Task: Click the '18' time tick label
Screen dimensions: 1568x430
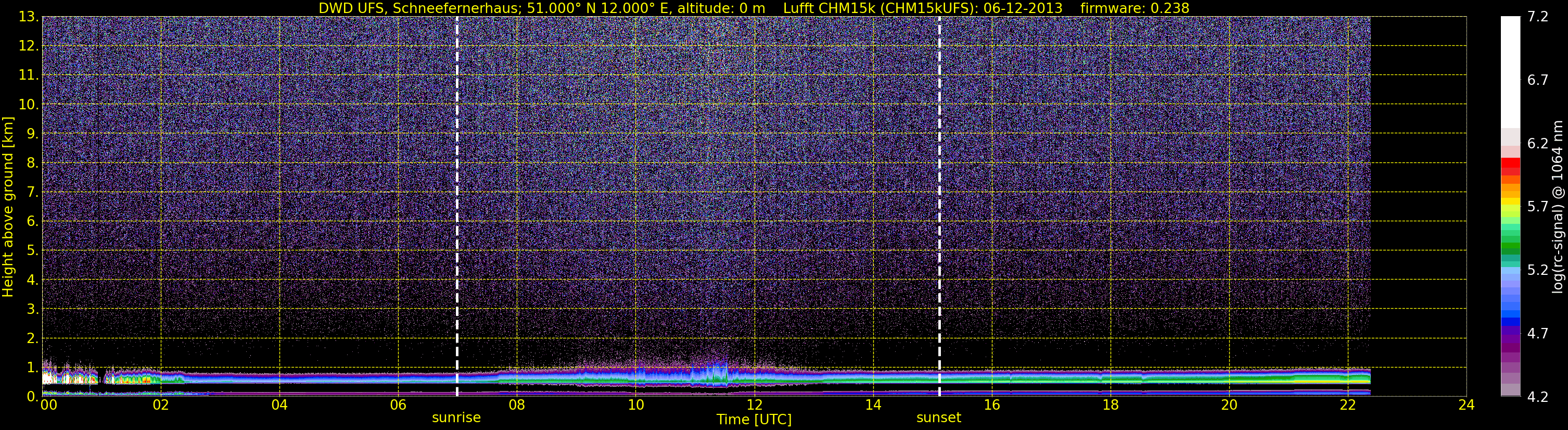Action: [1110, 405]
